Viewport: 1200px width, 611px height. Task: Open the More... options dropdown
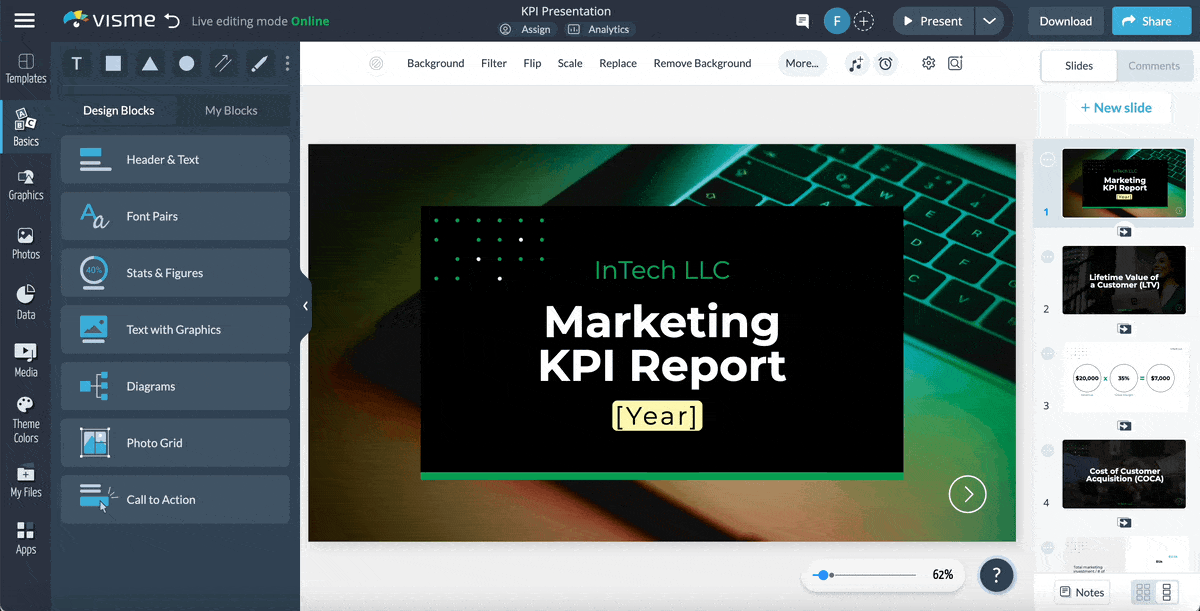pos(802,63)
